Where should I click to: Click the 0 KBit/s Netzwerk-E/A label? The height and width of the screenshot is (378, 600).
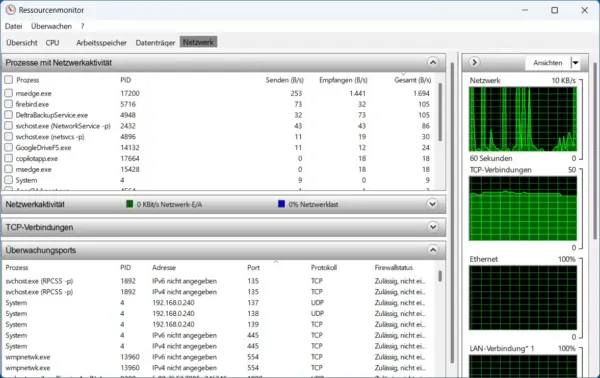pyautogui.click(x=169, y=204)
